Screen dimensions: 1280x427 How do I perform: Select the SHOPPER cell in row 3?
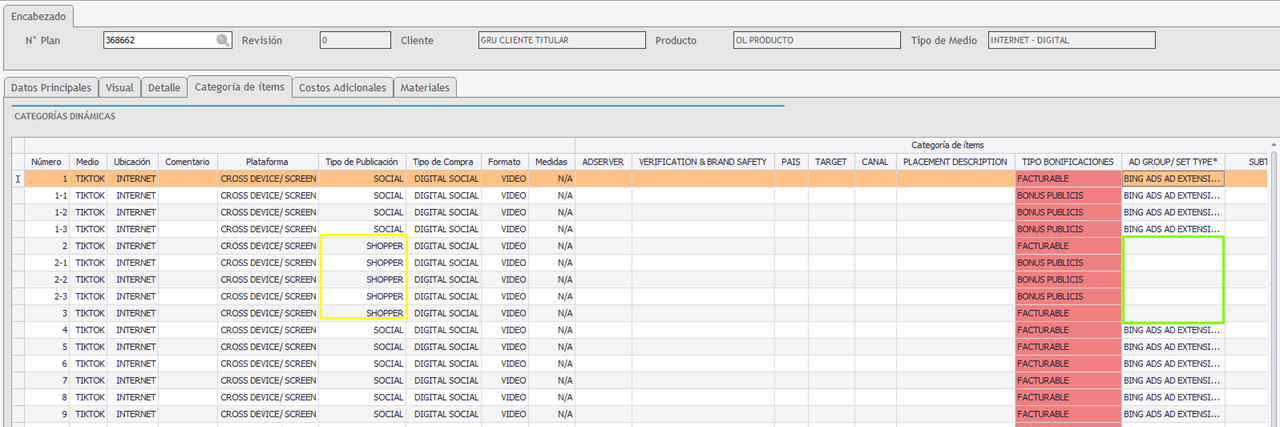click(362, 313)
